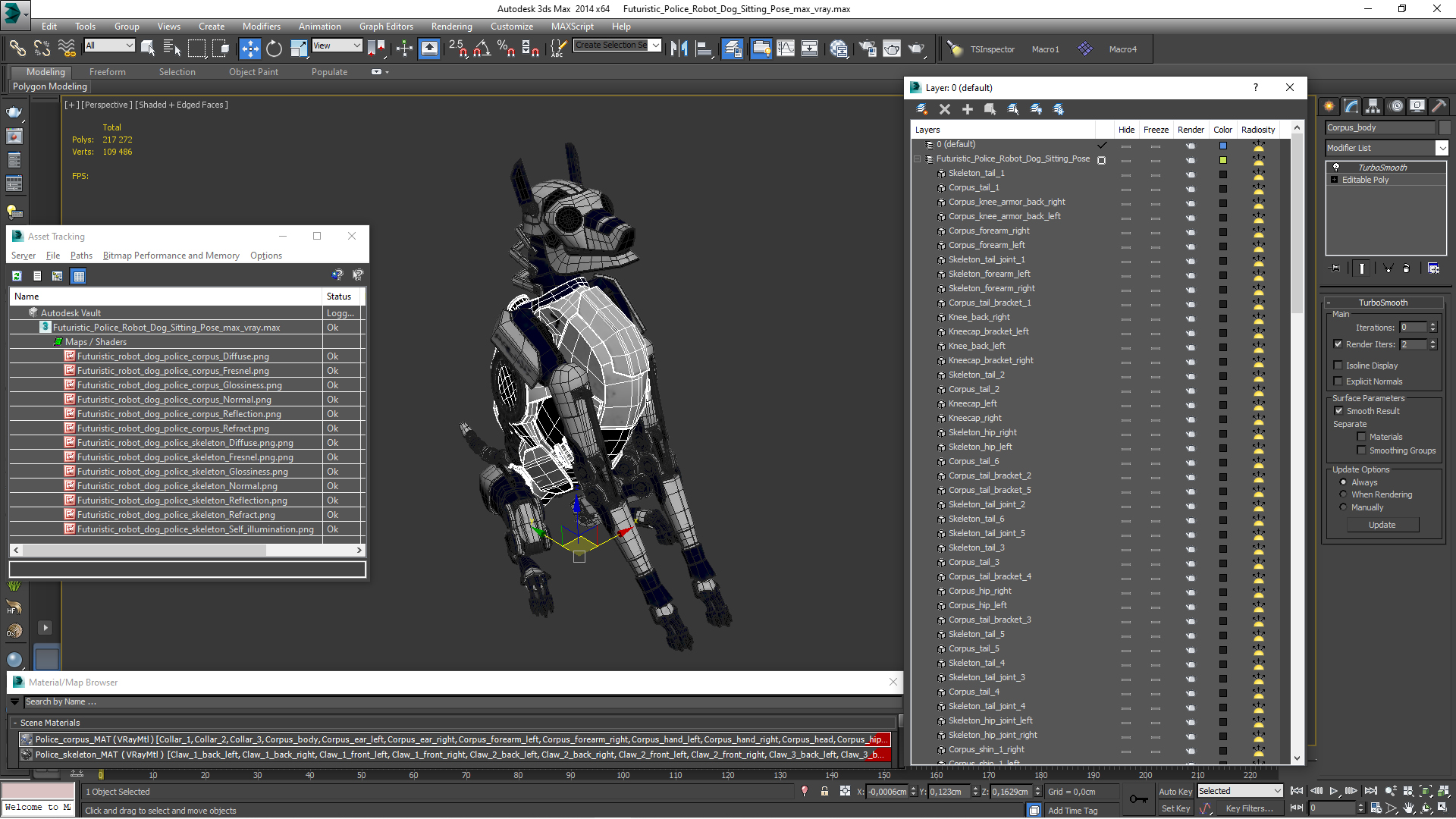This screenshot has width=1456, height=819.
Task: Select When Rendering update option
Action: click(1343, 494)
